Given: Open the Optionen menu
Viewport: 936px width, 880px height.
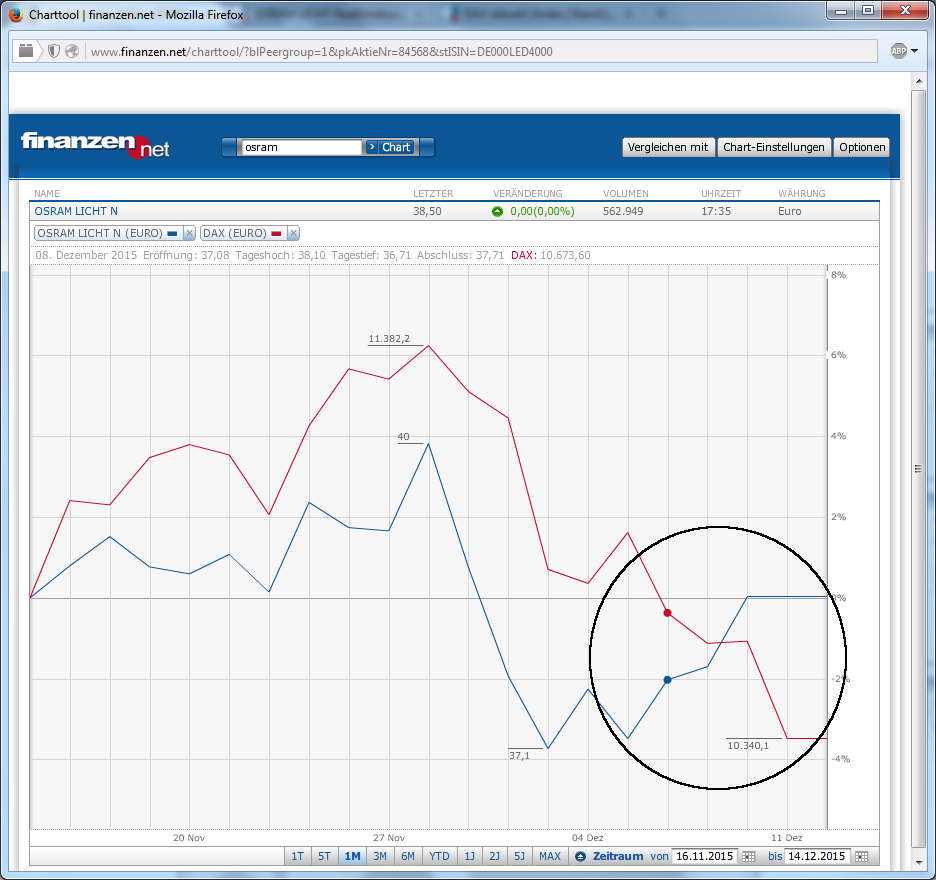Looking at the screenshot, I should tap(862, 147).
